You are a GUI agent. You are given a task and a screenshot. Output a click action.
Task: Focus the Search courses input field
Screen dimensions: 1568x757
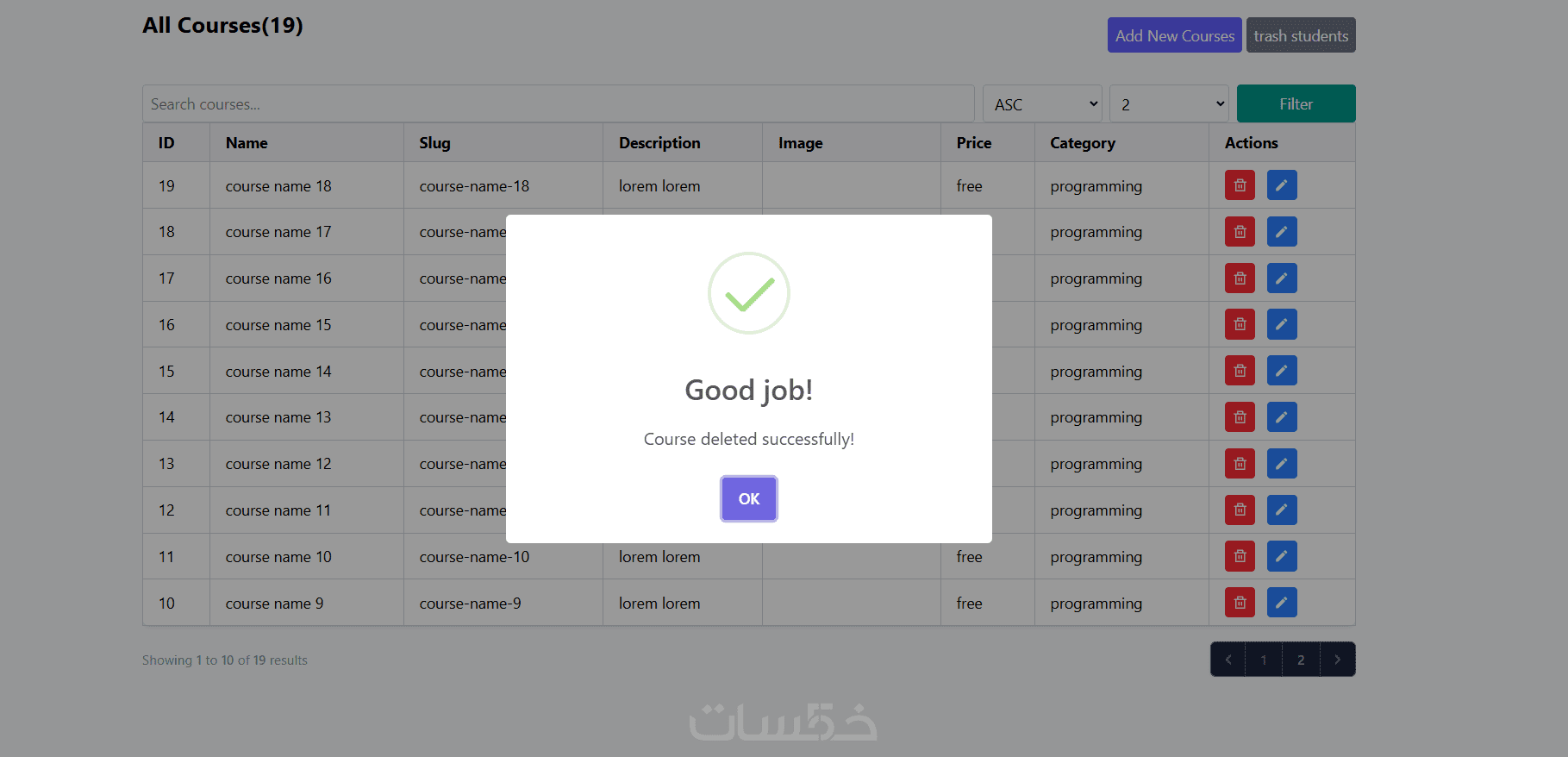click(558, 104)
